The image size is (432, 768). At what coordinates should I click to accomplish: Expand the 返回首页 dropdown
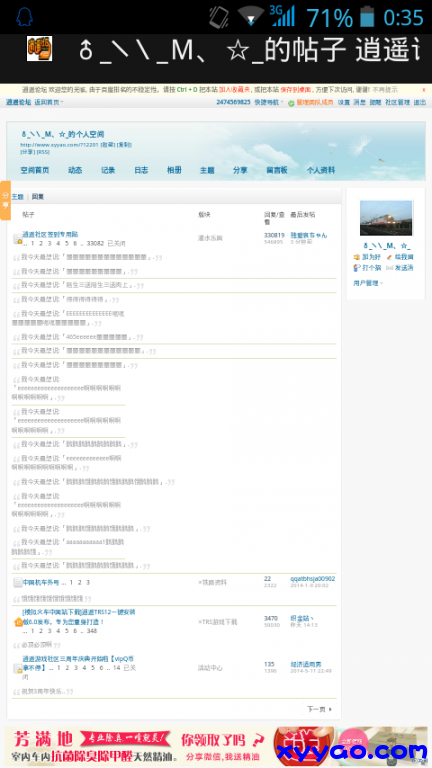(48, 102)
